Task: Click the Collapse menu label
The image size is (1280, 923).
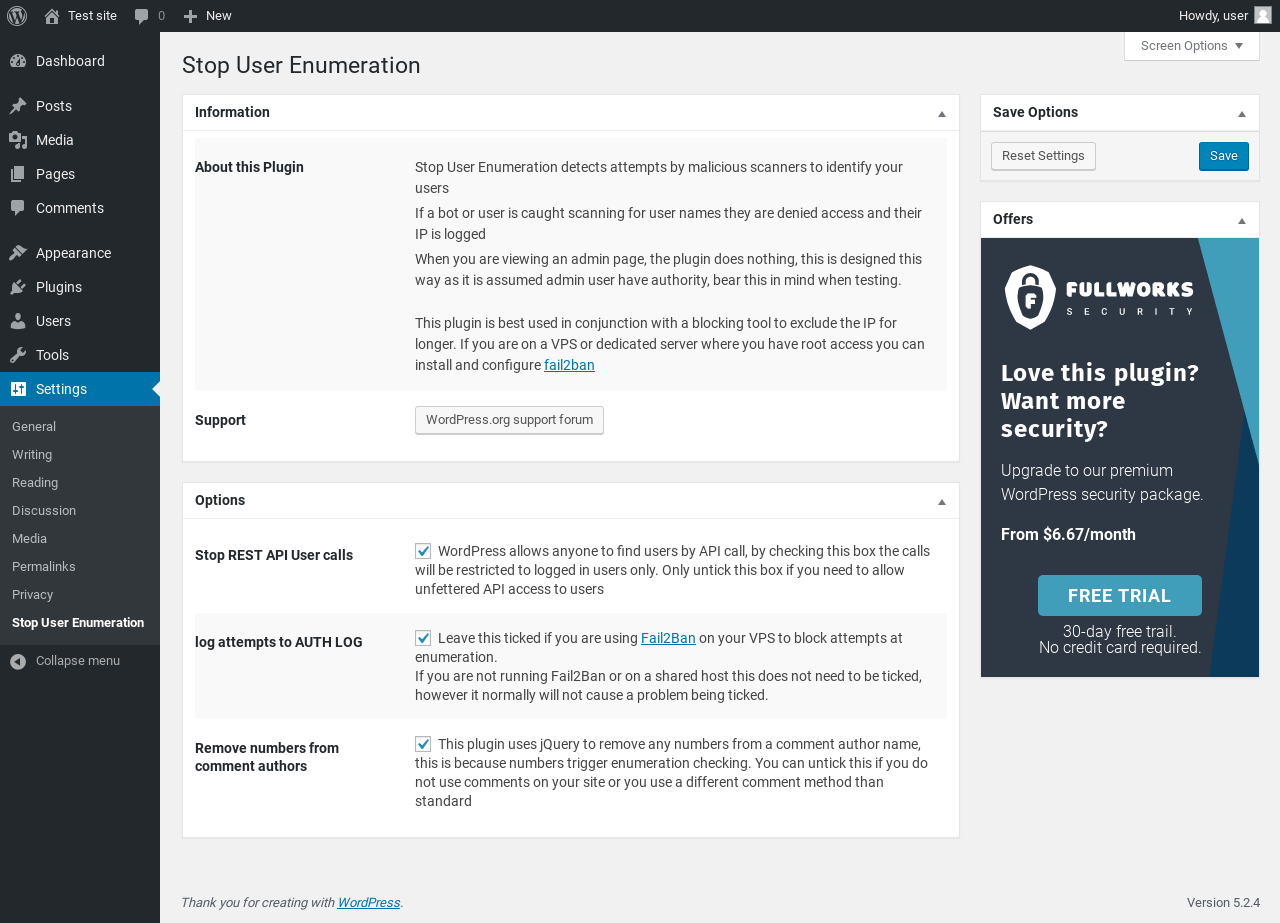Action: click(x=78, y=660)
